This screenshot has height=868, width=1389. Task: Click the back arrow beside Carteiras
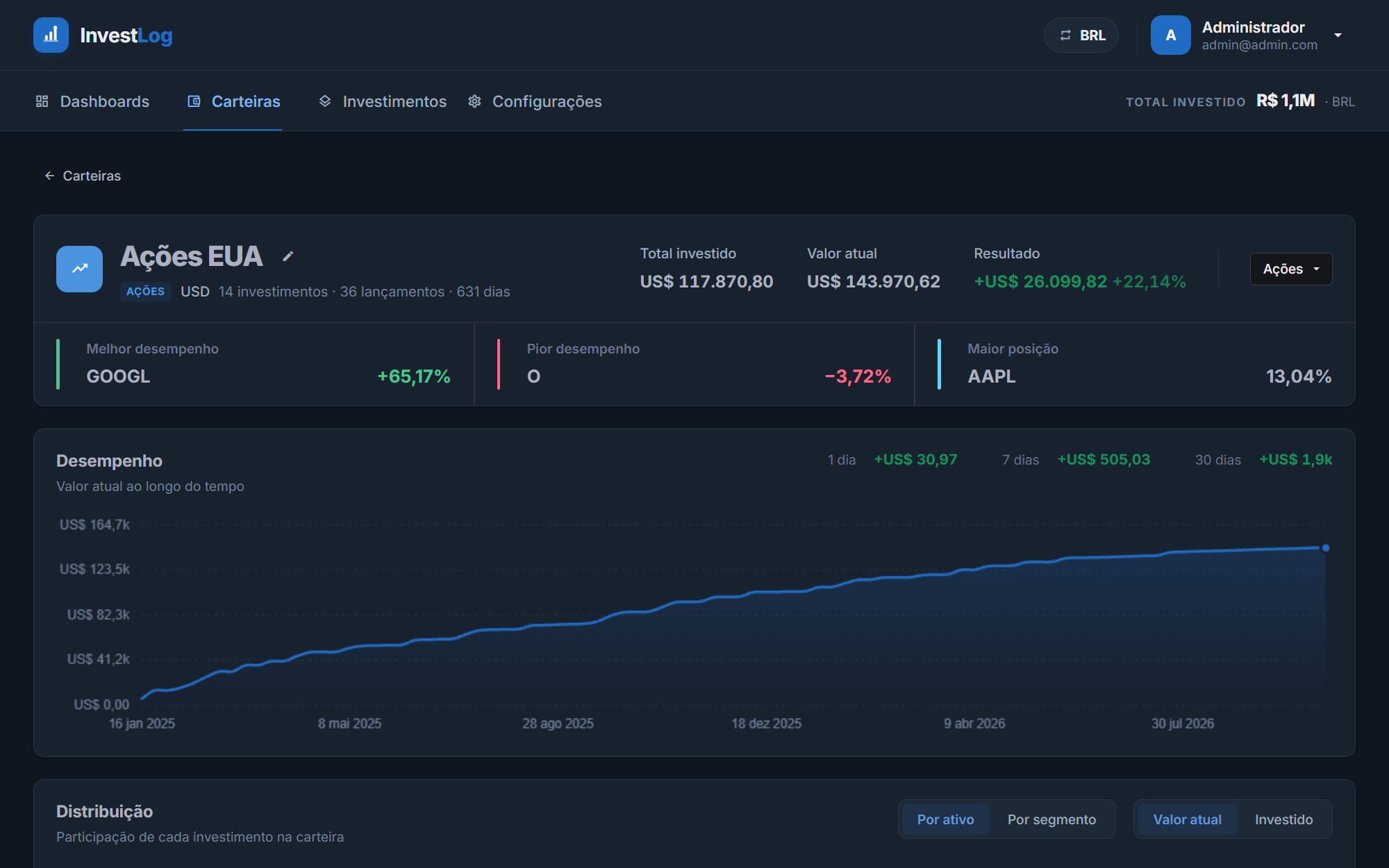point(49,176)
